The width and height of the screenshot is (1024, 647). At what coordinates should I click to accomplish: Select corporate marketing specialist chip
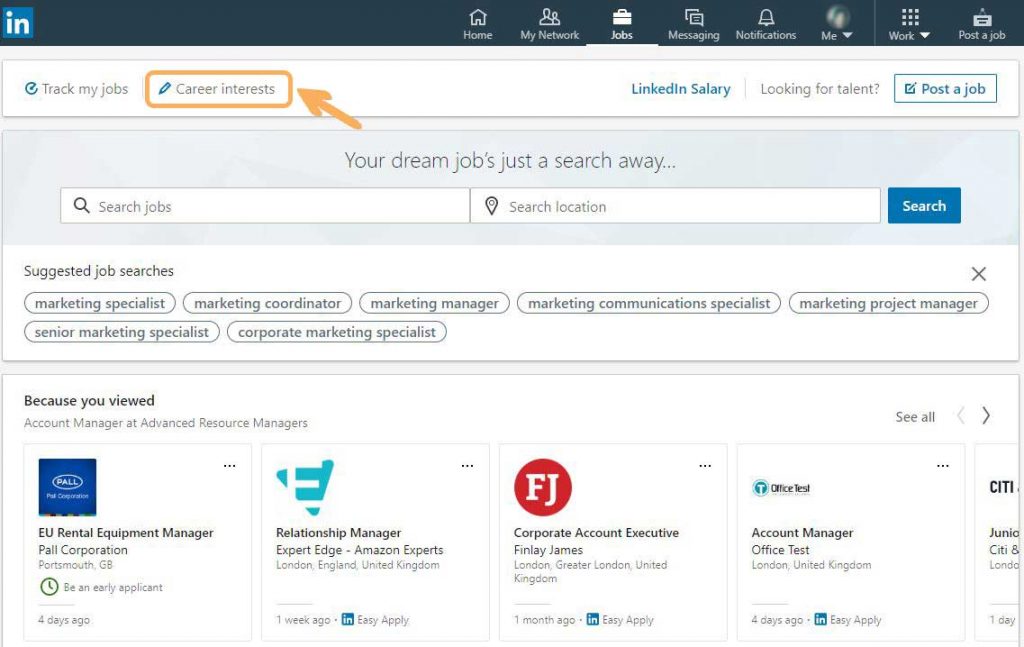tap(337, 332)
